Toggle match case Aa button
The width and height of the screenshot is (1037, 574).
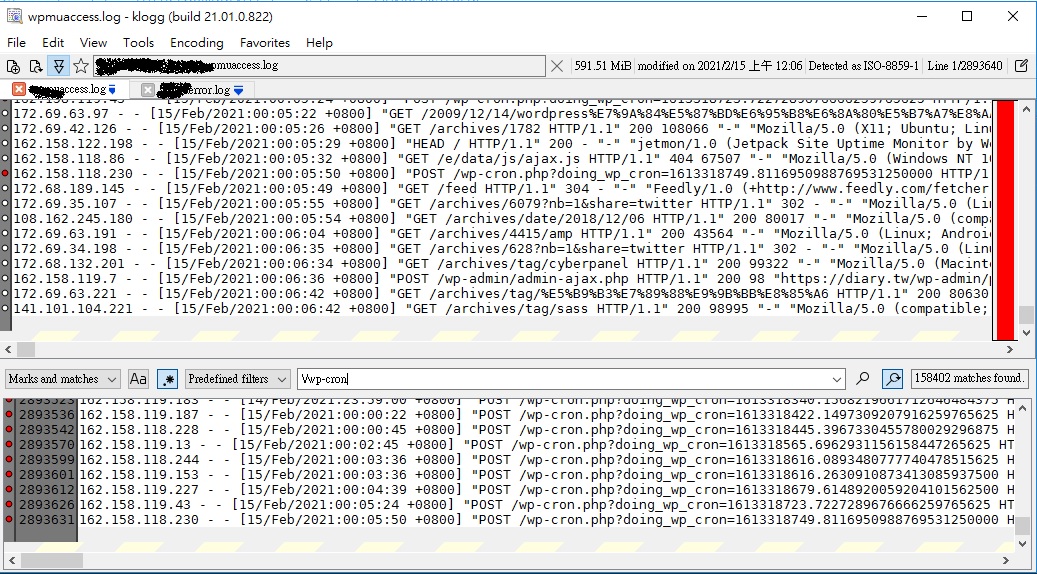pyautogui.click(x=138, y=379)
